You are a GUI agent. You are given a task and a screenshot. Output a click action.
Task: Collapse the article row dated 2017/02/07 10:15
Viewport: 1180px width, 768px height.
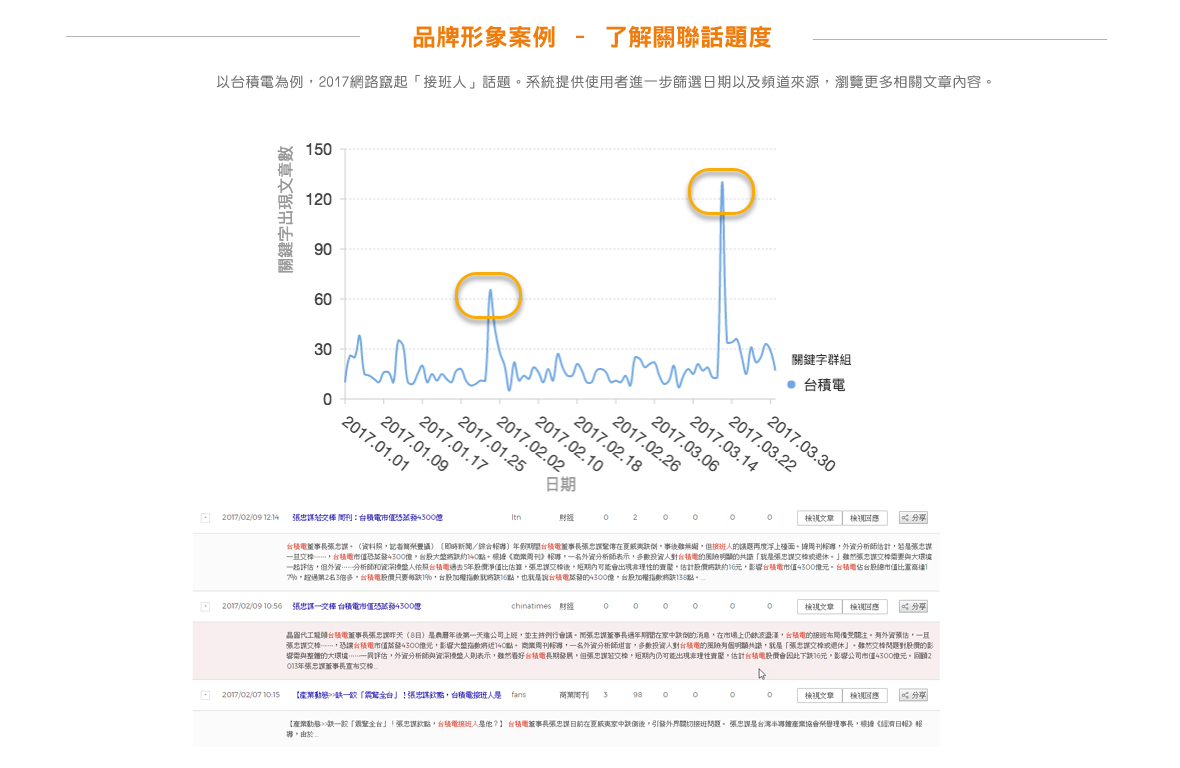[205, 695]
